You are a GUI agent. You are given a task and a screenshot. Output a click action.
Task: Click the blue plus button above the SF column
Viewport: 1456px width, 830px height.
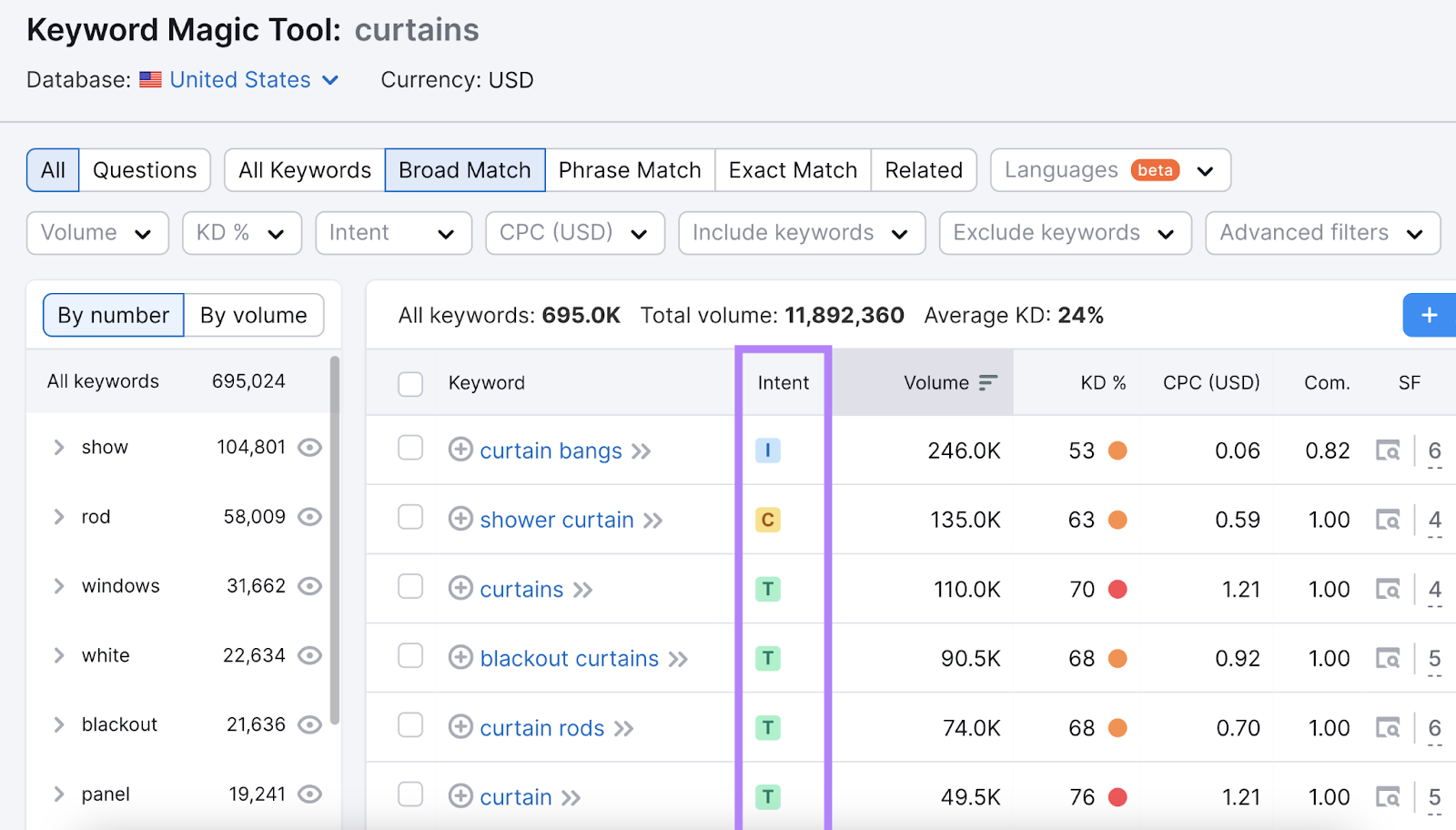point(1428,315)
